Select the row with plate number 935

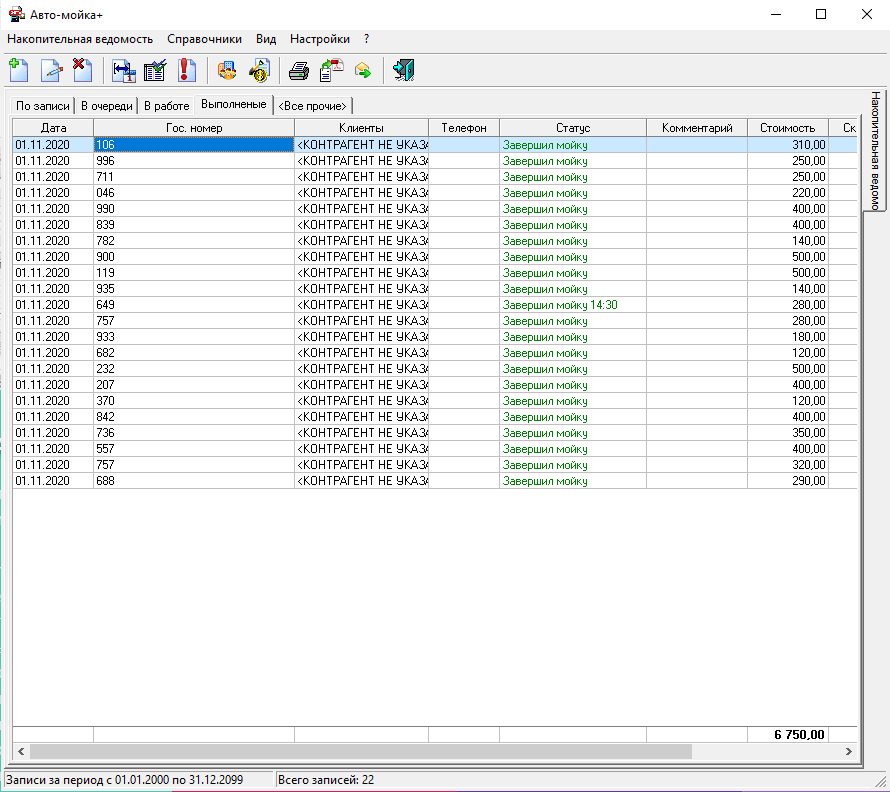(x=435, y=289)
